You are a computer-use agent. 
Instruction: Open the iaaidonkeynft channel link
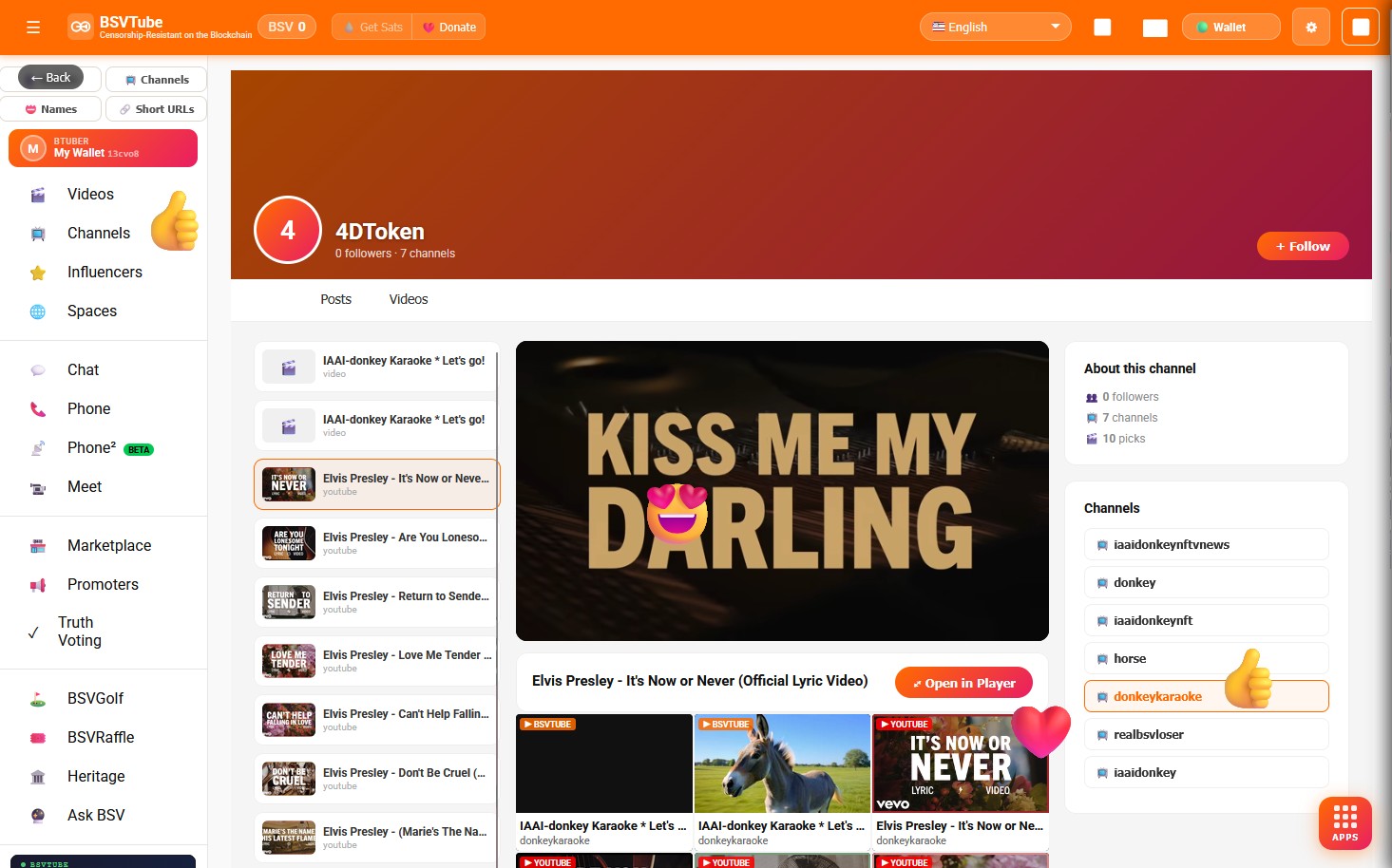coord(1206,621)
